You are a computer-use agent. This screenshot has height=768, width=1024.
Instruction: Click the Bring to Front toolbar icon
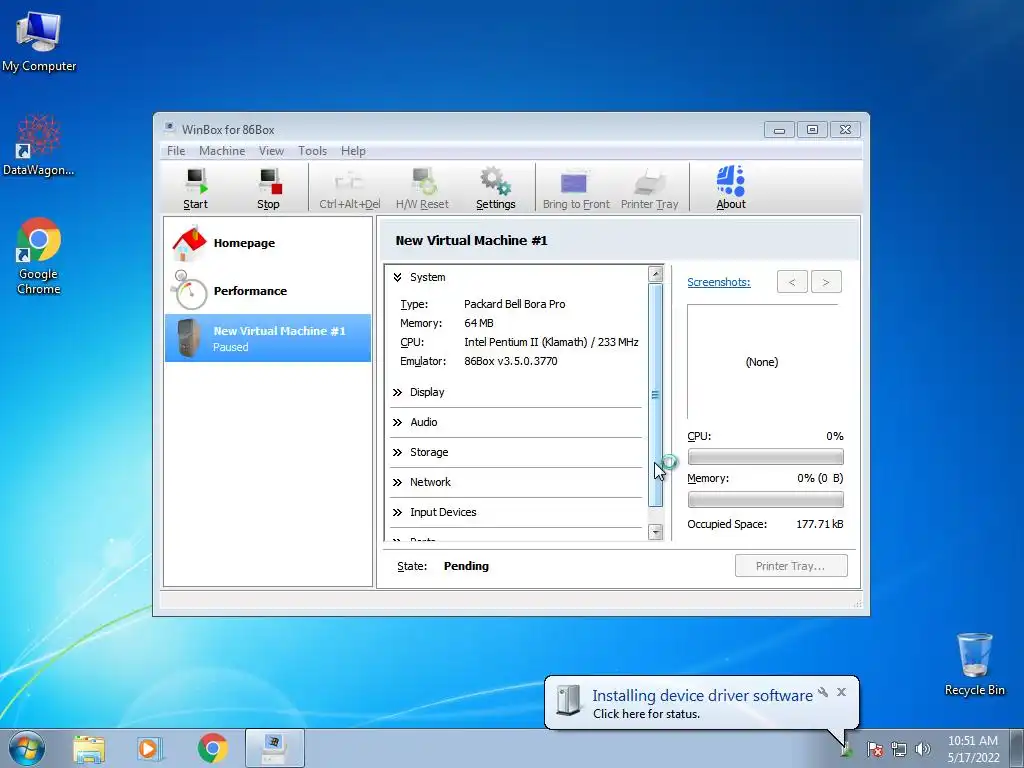click(x=576, y=188)
